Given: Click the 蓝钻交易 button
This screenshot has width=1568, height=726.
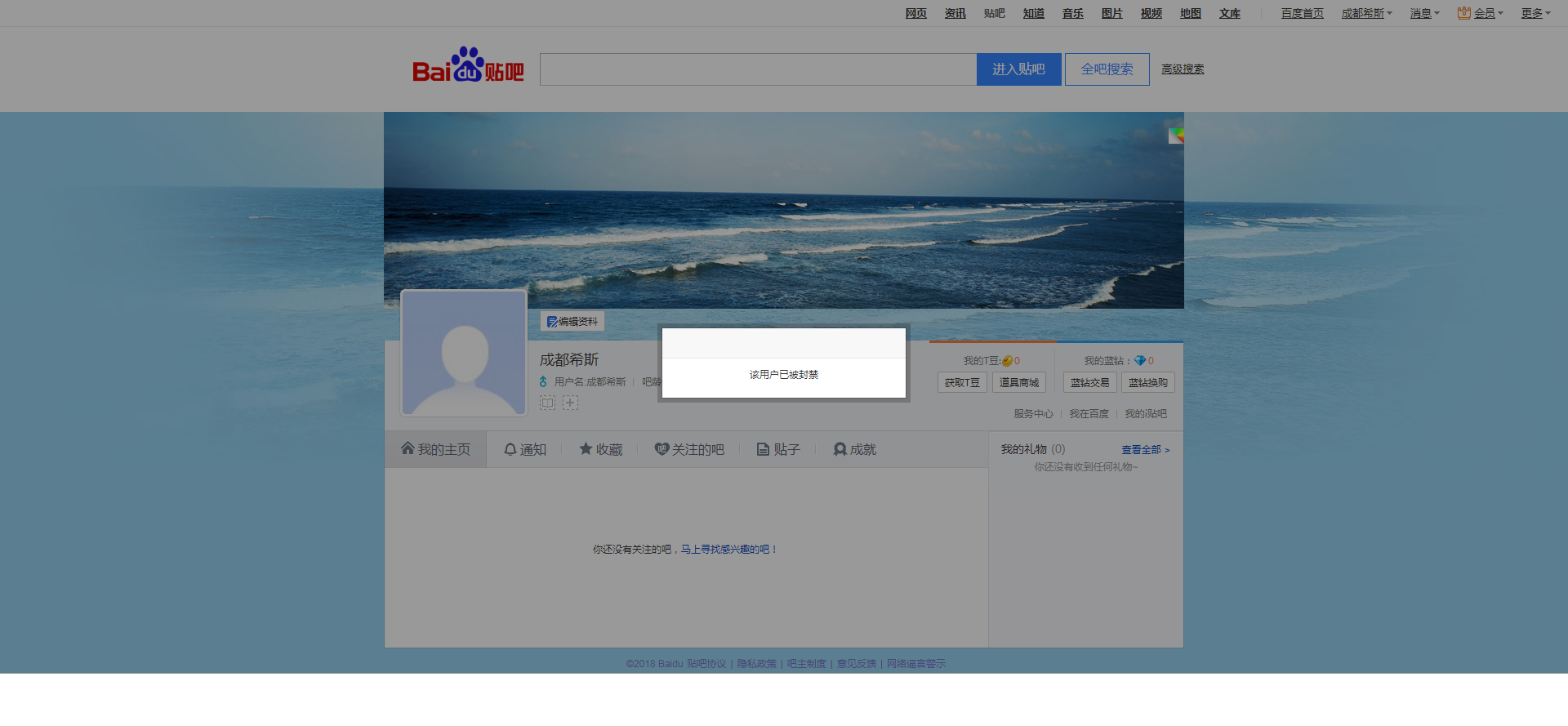Looking at the screenshot, I should 1090,382.
